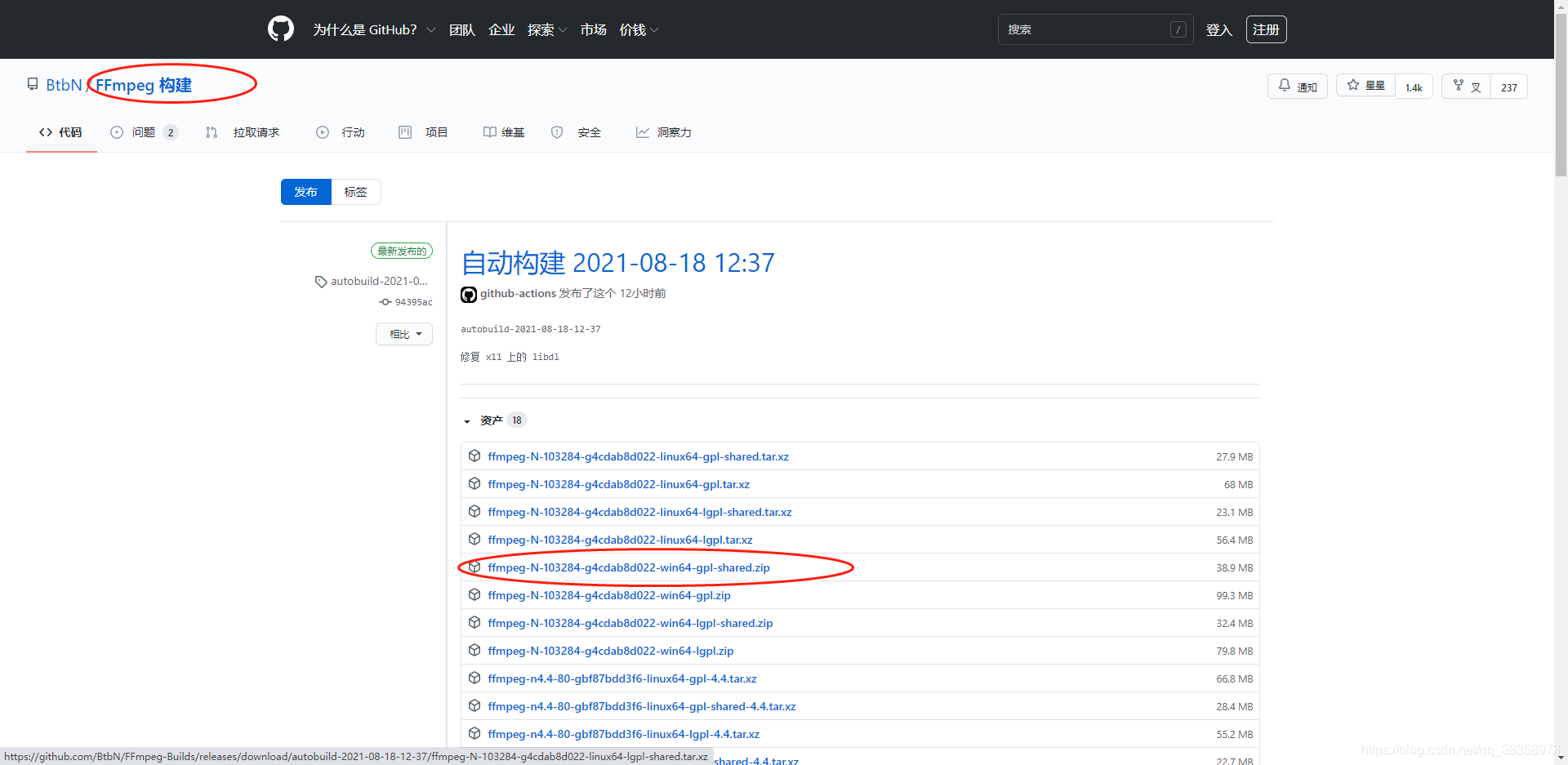Click package icon for linux64-lgpl-4.4.tar.xz row

click(474, 734)
